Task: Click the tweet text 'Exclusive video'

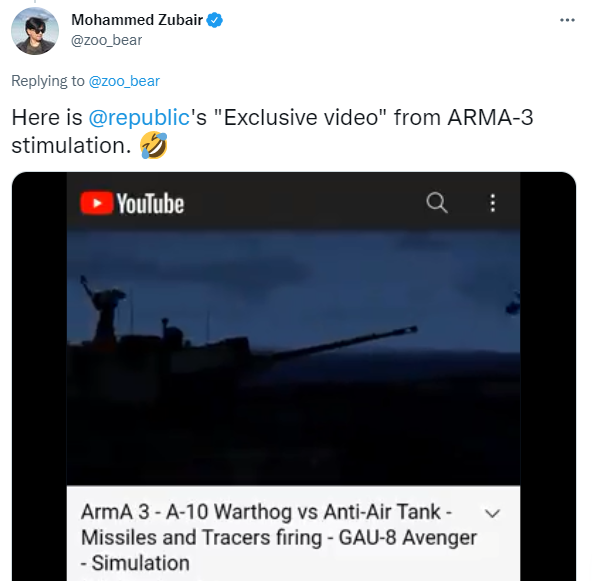Action: click(301, 117)
